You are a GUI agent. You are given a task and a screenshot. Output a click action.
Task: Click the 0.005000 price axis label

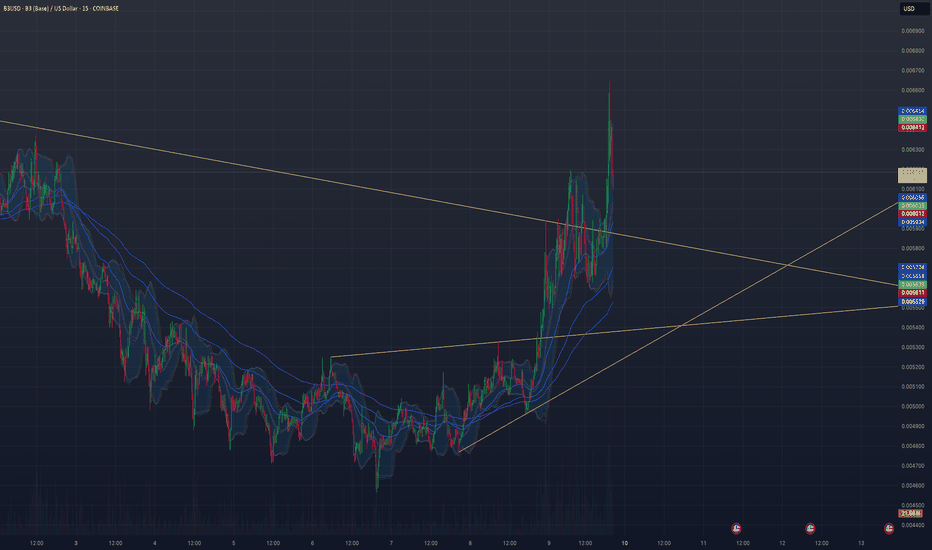912,407
